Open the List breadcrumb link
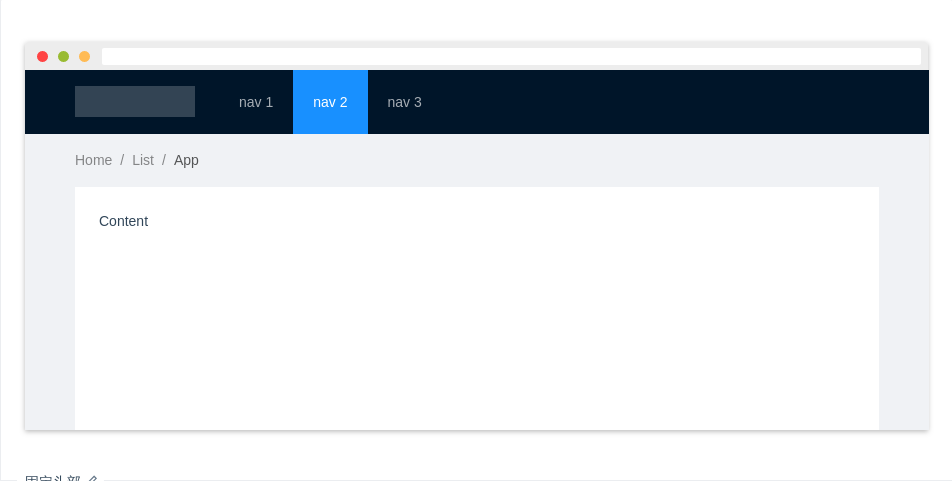Viewport: 952px width, 481px height. point(143,160)
